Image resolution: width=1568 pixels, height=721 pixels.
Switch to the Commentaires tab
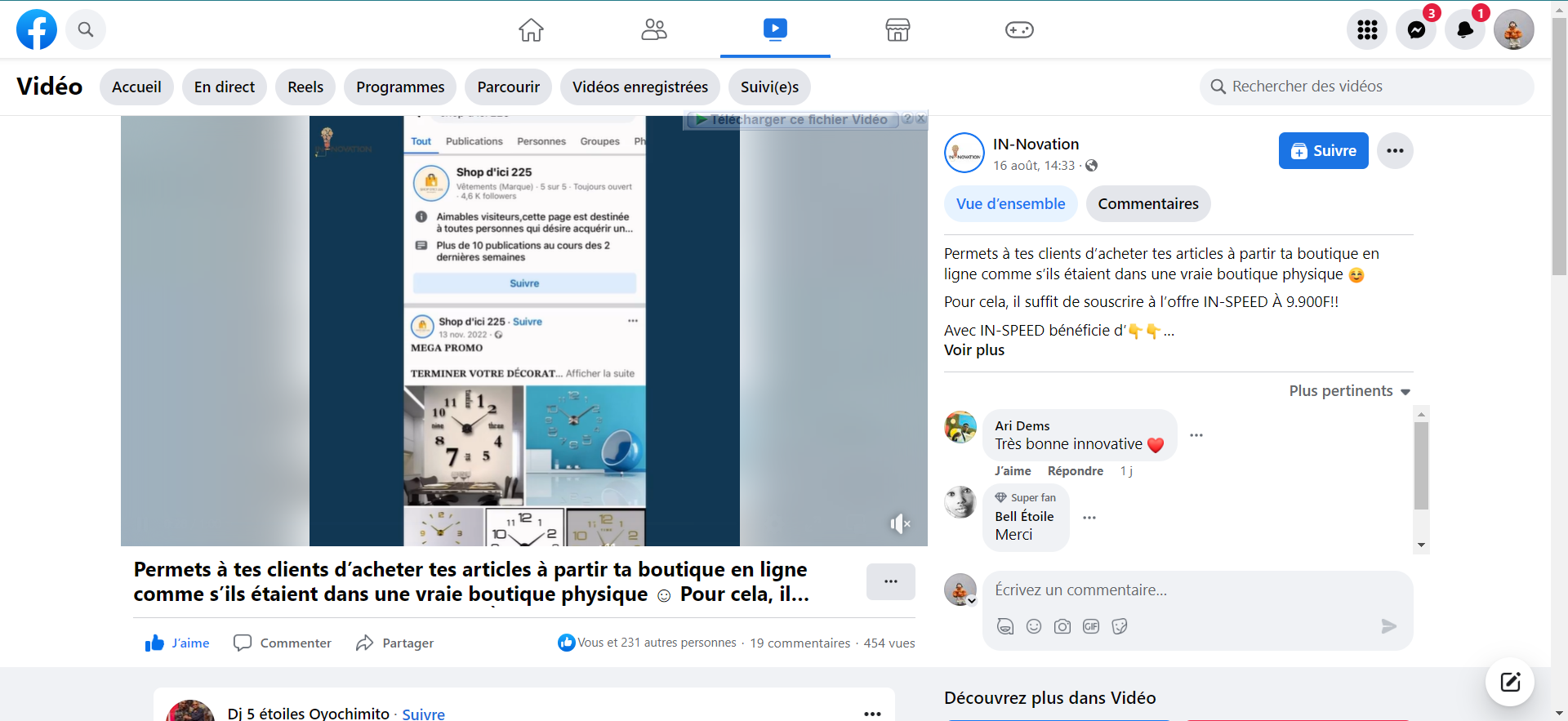pyautogui.click(x=1147, y=204)
